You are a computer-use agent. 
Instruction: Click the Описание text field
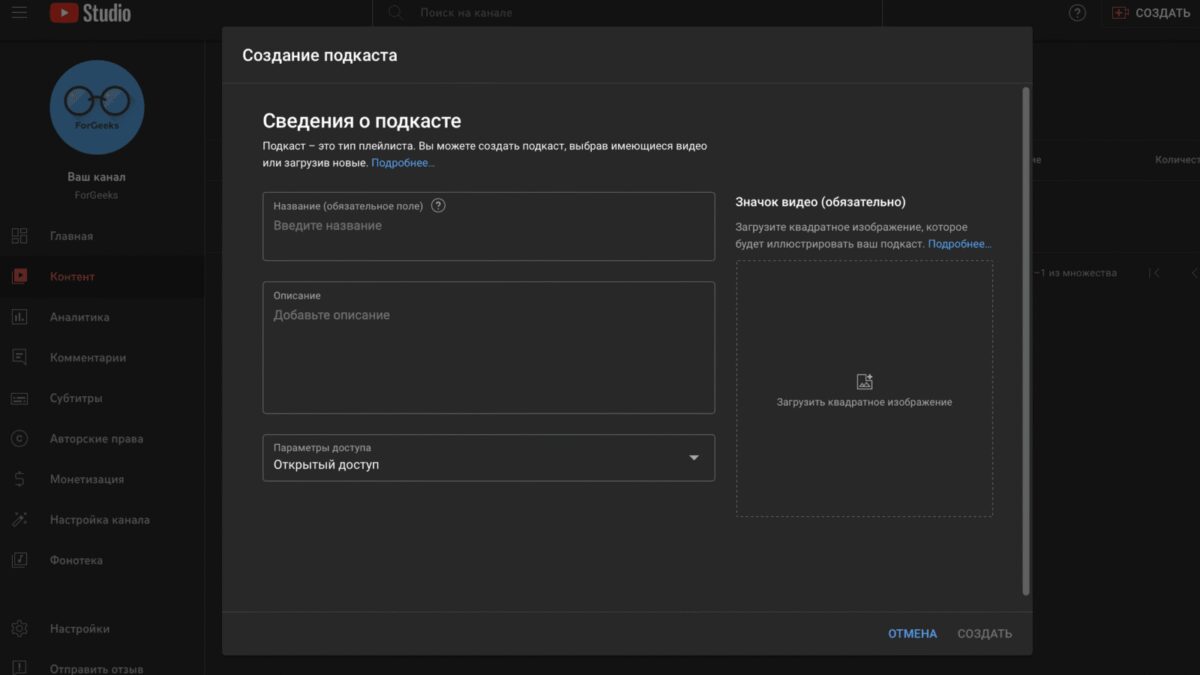488,348
